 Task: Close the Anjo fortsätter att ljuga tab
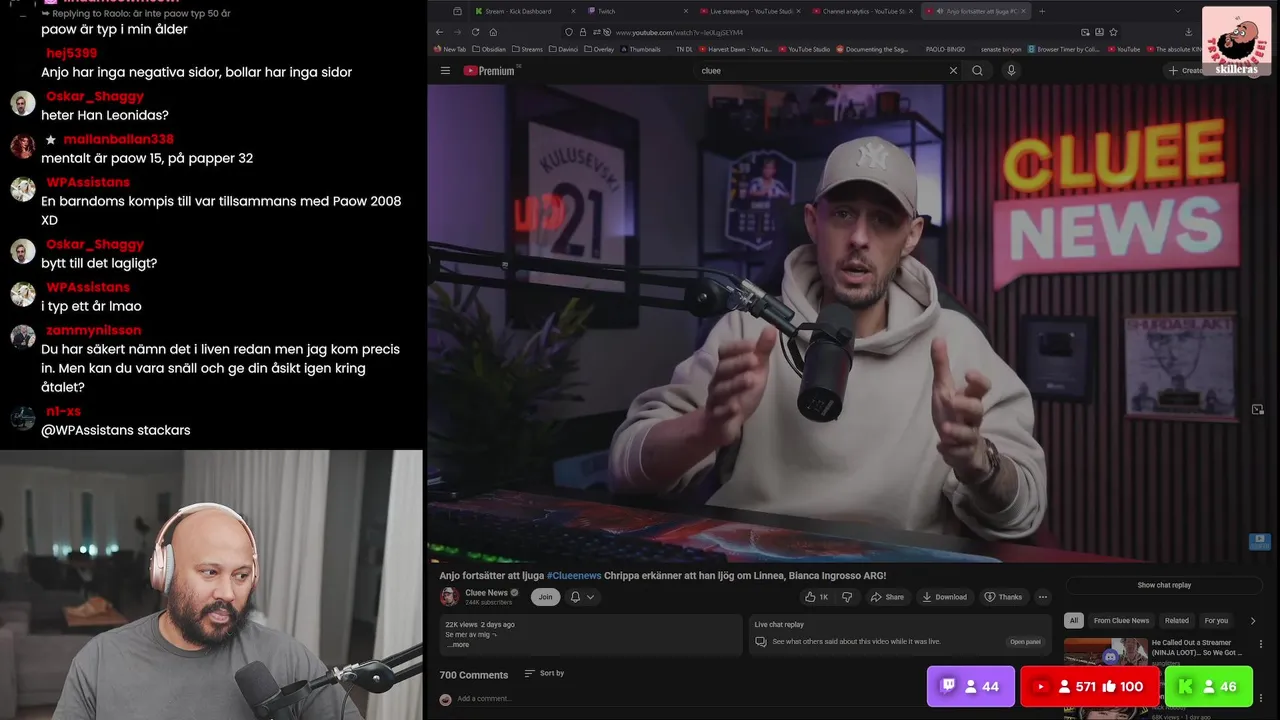click(x=1023, y=11)
